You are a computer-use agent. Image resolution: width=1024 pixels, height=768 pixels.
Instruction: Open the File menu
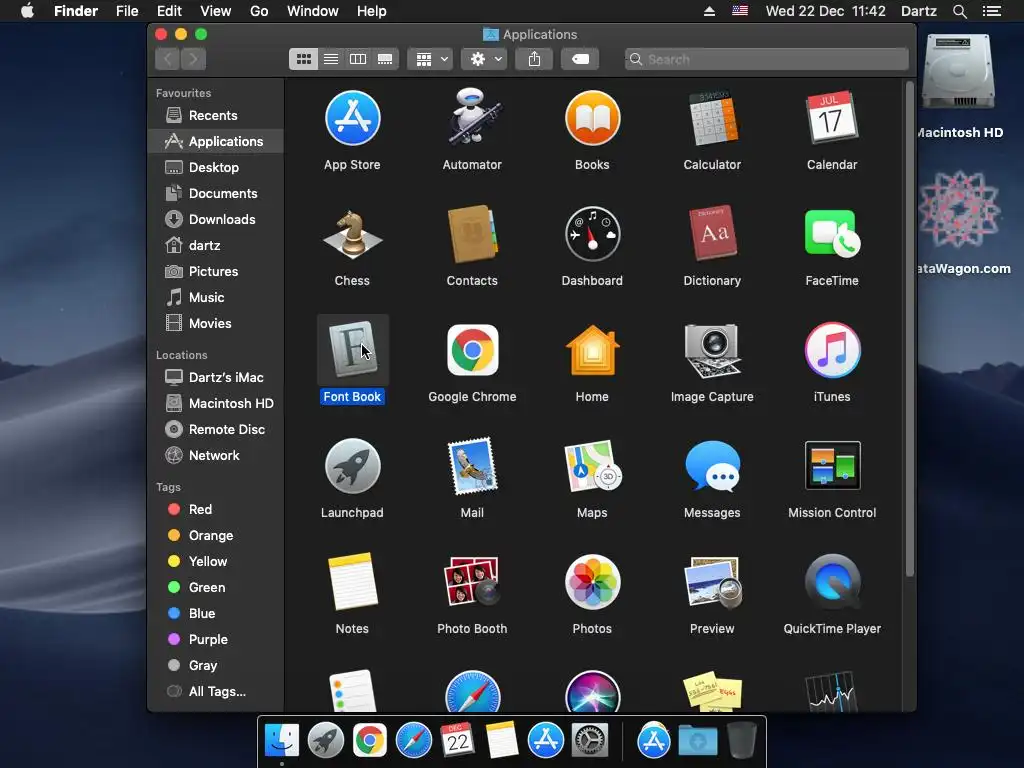(x=127, y=11)
